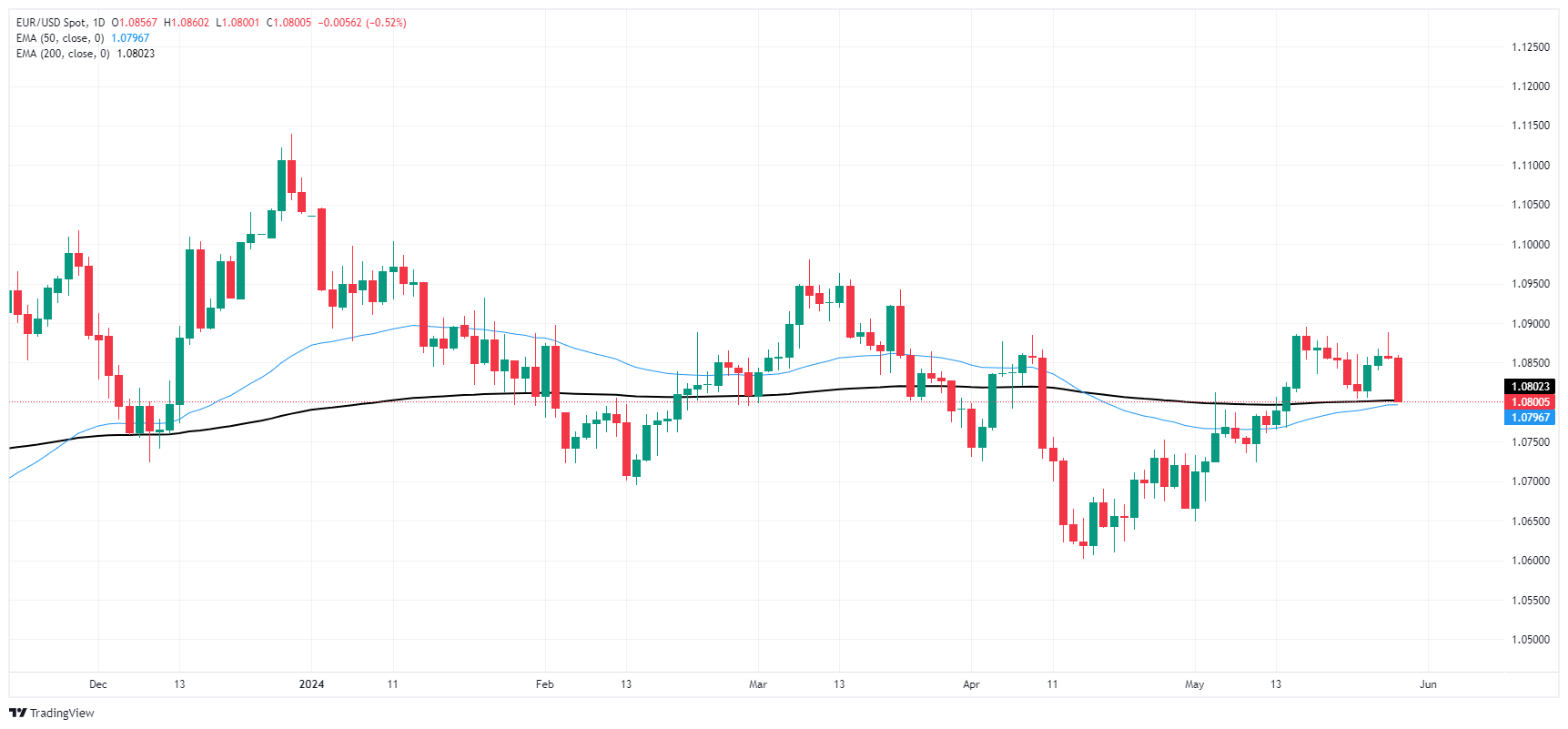Click the Dec label on time axis
Image resolution: width=1568 pixels, height=729 pixels.
98,684
